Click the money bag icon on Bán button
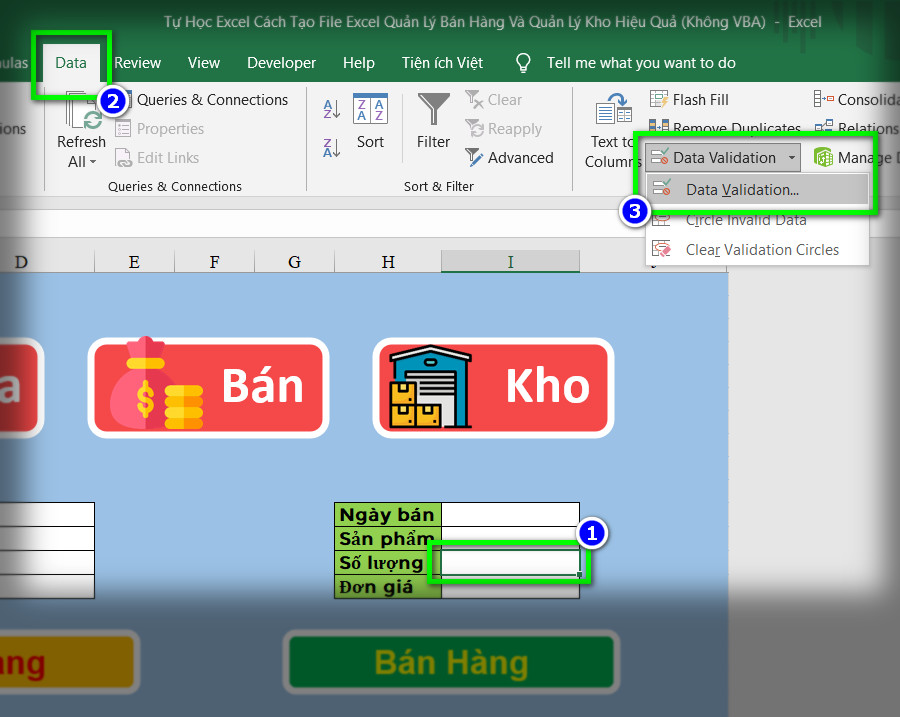Image resolution: width=900 pixels, height=717 pixels. (x=156, y=383)
